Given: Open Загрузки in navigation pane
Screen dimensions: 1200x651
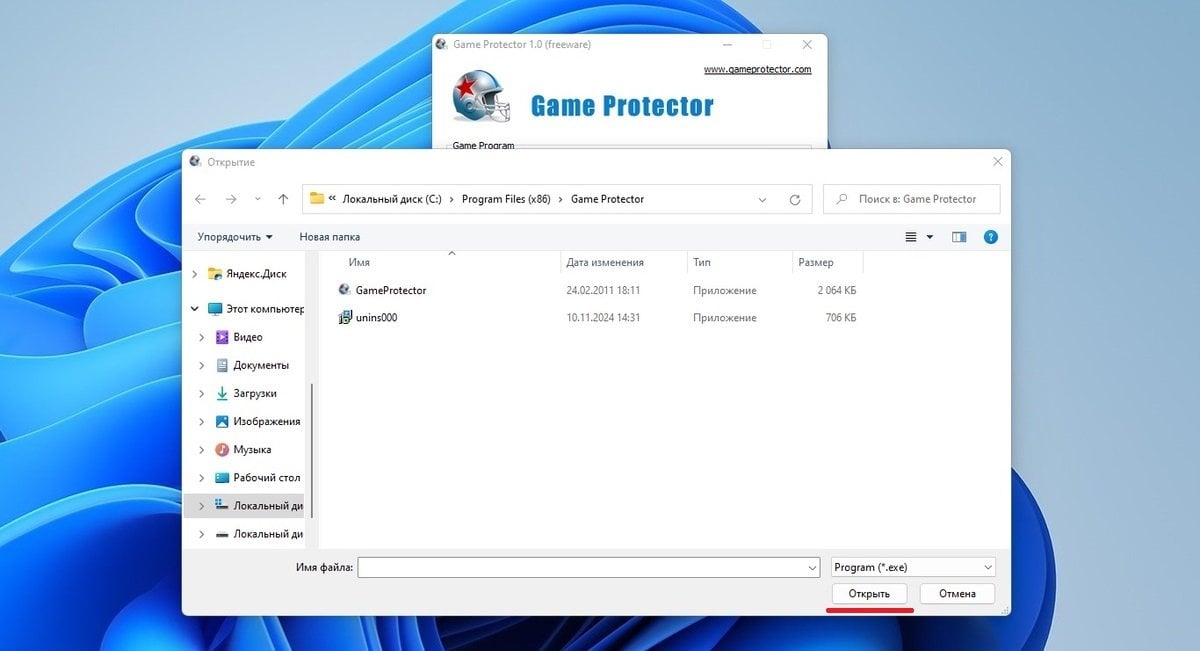Looking at the screenshot, I should coord(255,393).
